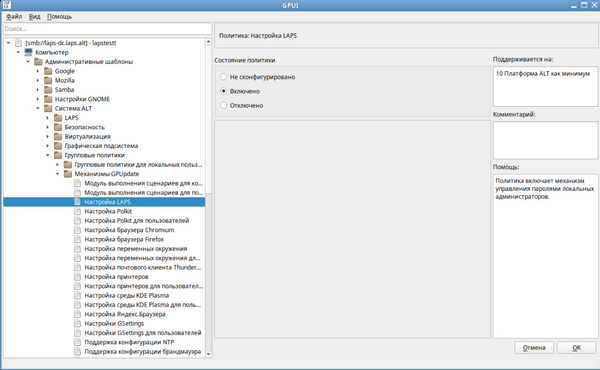Select Настройки GSettings для пользователей policy
Viewport: 600px width, 370px height.
point(143,333)
